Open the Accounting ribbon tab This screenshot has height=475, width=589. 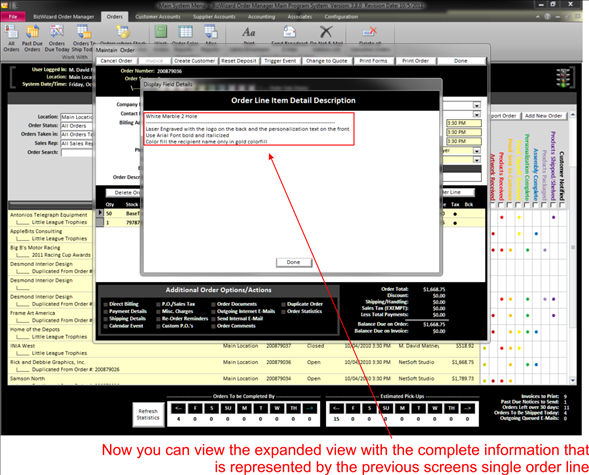coord(261,17)
